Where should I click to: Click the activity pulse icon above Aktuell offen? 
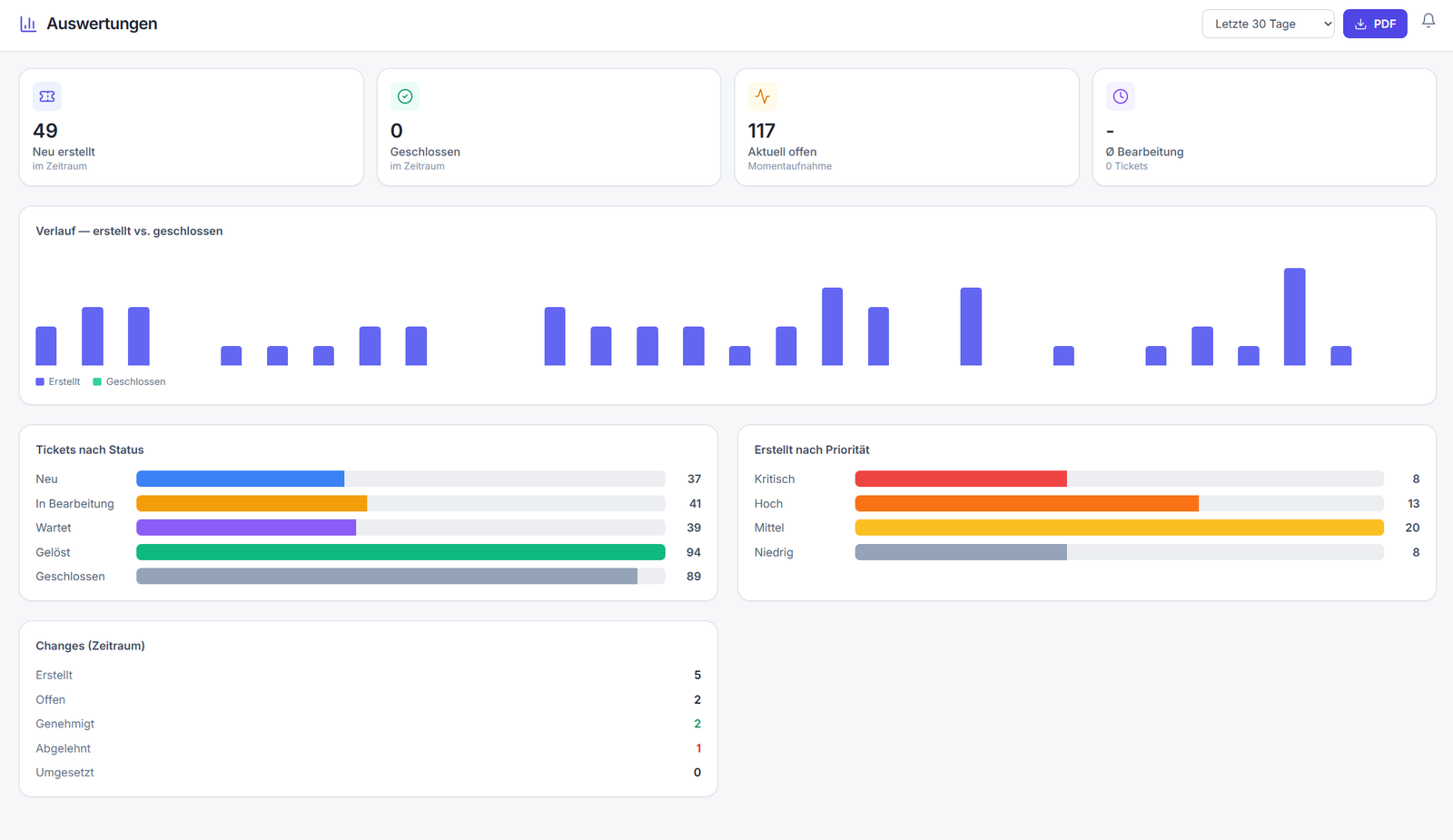[763, 96]
